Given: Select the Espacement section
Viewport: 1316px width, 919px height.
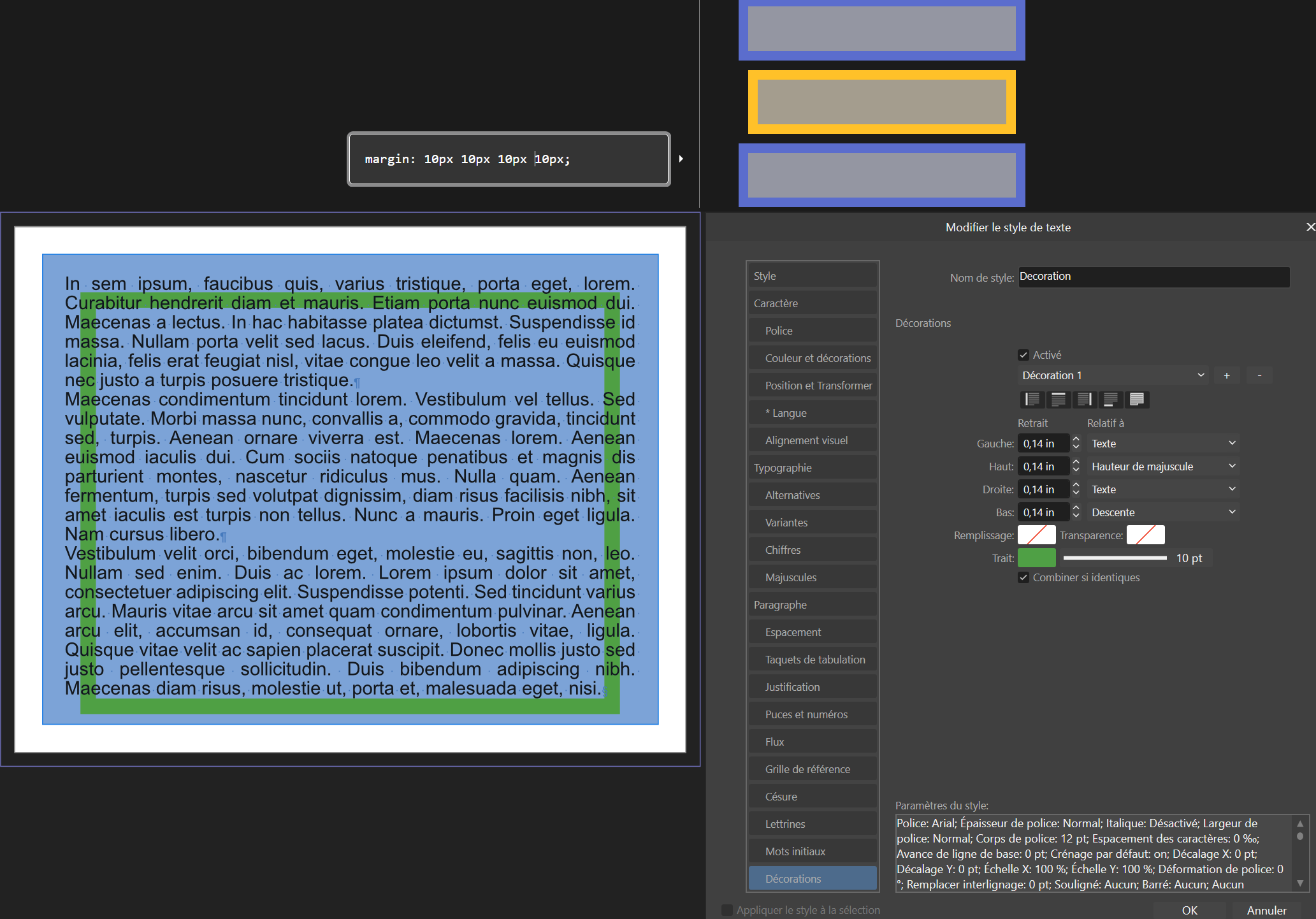Looking at the screenshot, I should pyautogui.click(x=813, y=632).
